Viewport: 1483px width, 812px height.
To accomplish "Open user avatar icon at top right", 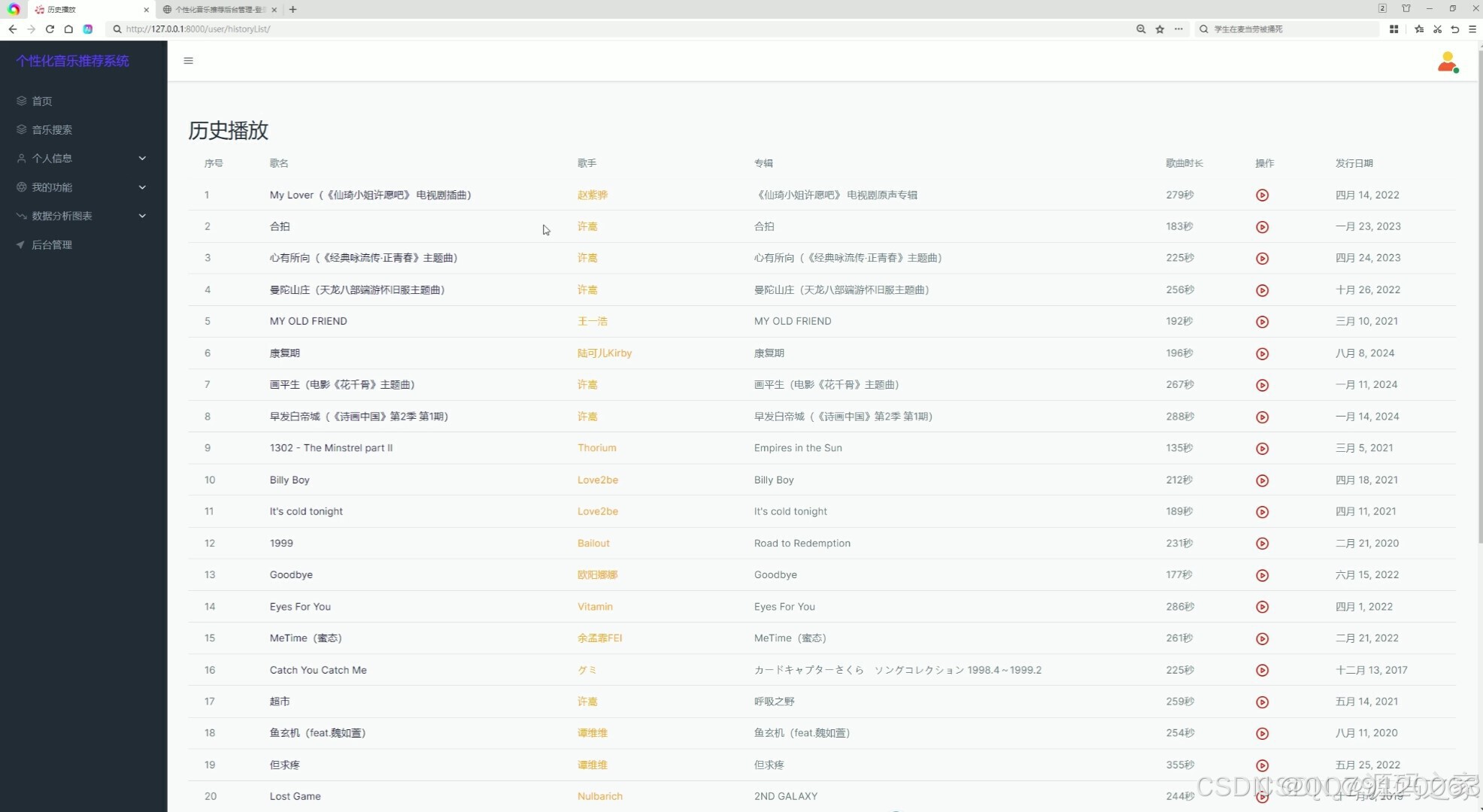I will [1447, 62].
